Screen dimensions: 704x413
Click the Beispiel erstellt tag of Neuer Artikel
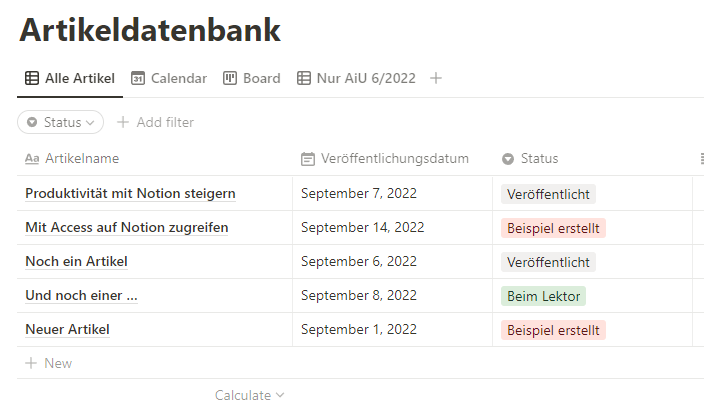coord(553,329)
